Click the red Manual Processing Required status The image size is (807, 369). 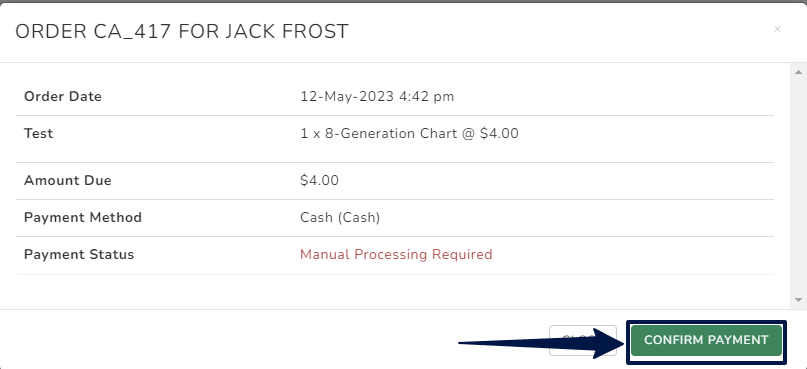(396, 254)
